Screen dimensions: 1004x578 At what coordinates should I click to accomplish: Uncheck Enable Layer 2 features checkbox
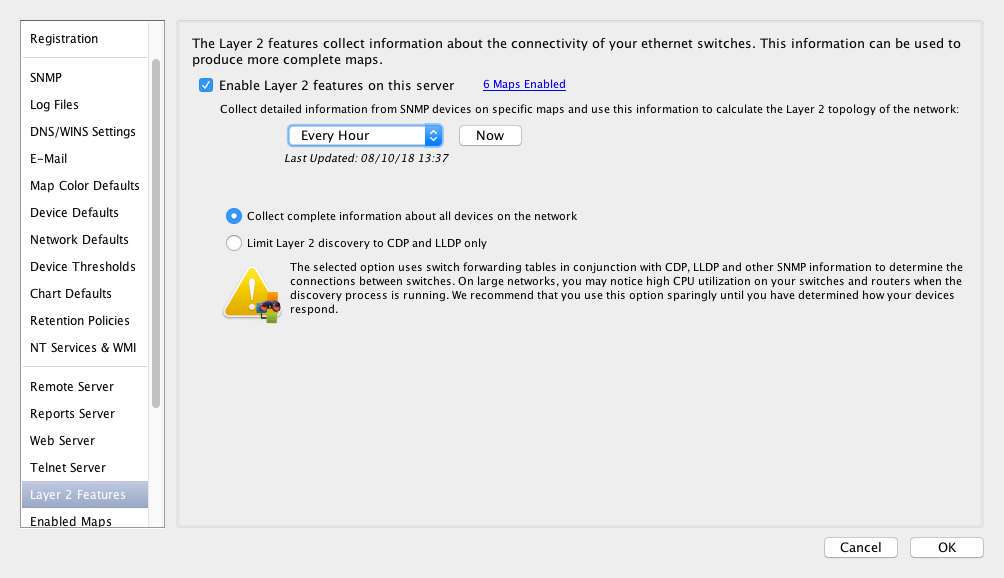click(x=206, y=86)
